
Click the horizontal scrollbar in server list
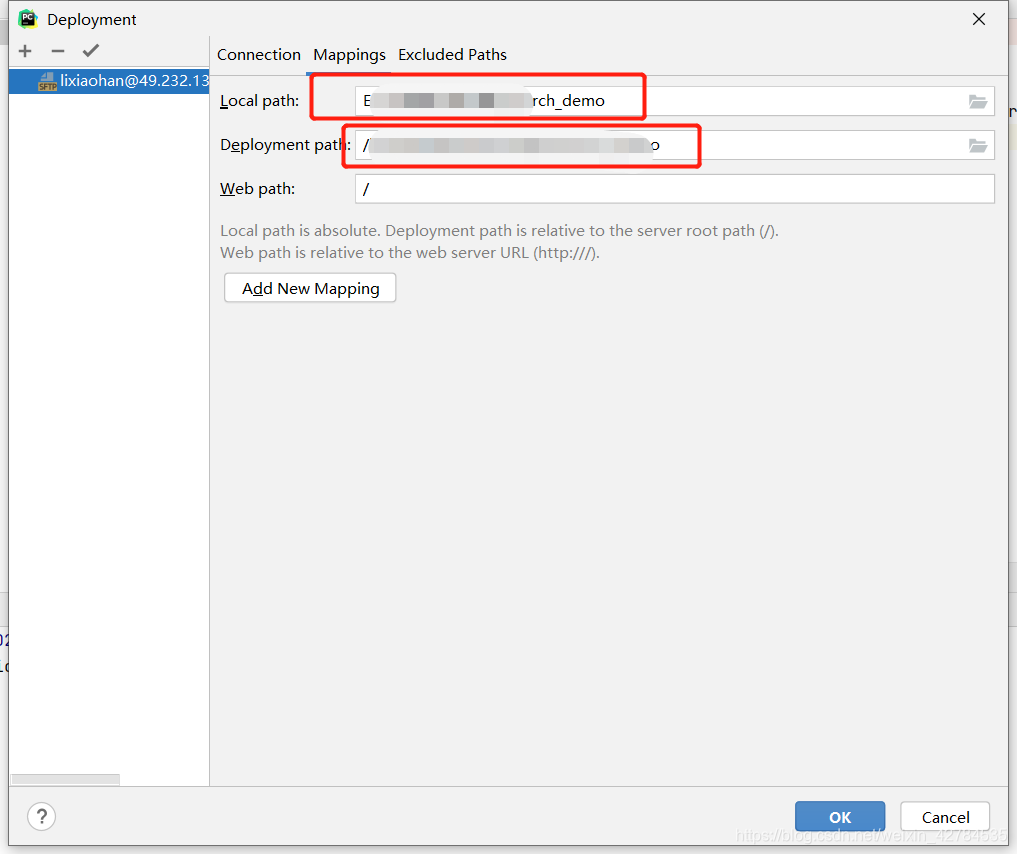[66, 779]
